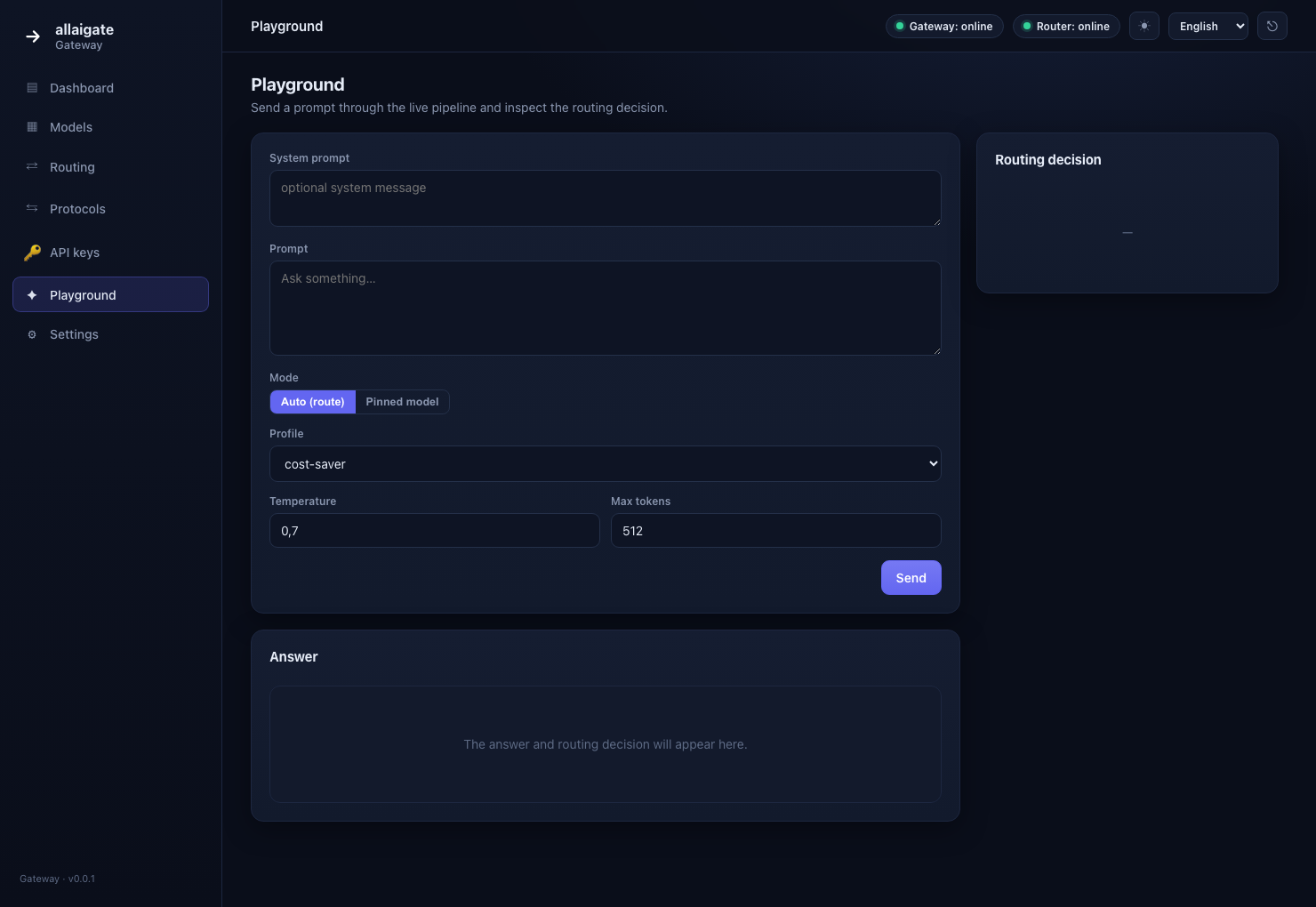1316x907 pixels.
Task: Select Auto (route) mode
Action: 312,402
